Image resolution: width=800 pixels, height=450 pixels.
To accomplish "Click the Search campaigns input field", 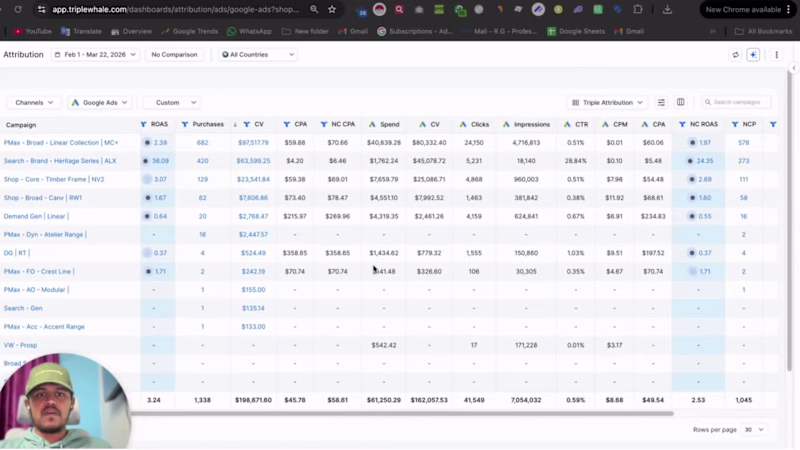I will (741, 102).
